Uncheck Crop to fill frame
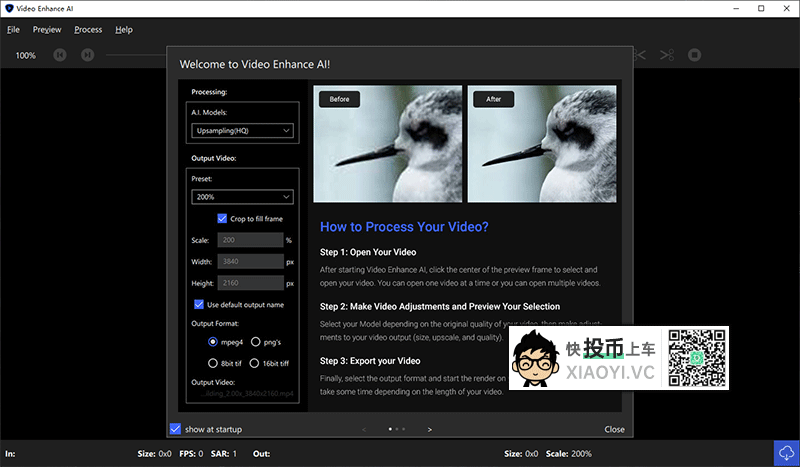Image resolution: width=800 pixels, height=467 pixels. pyautogui.click(x=222, y=218)
